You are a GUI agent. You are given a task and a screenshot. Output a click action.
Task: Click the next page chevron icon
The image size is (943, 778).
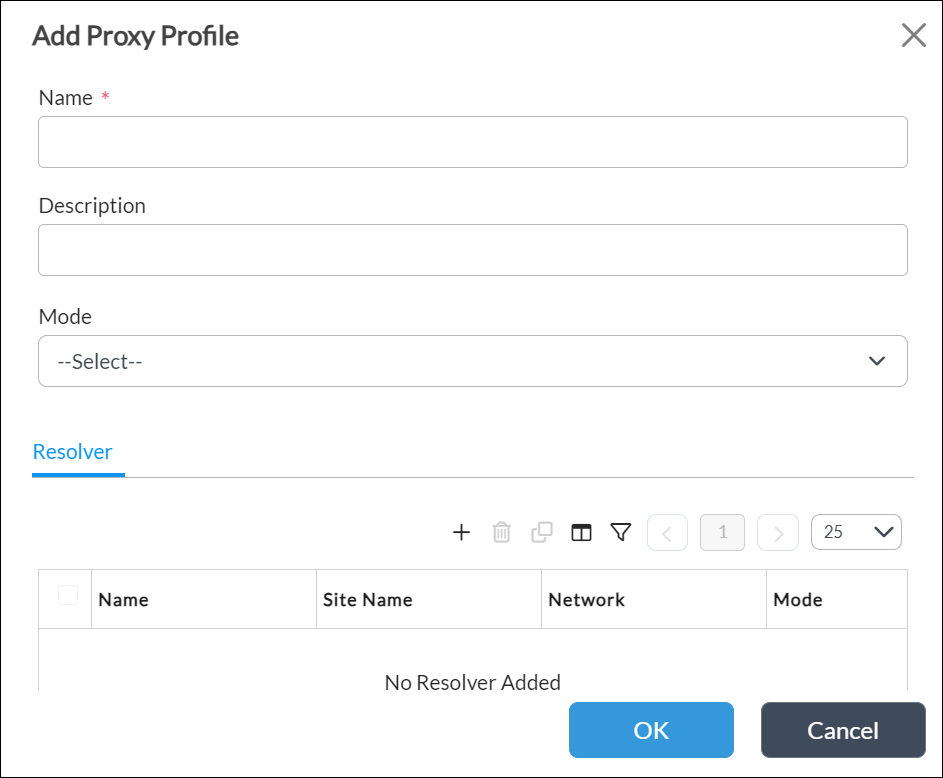(778, 532)
